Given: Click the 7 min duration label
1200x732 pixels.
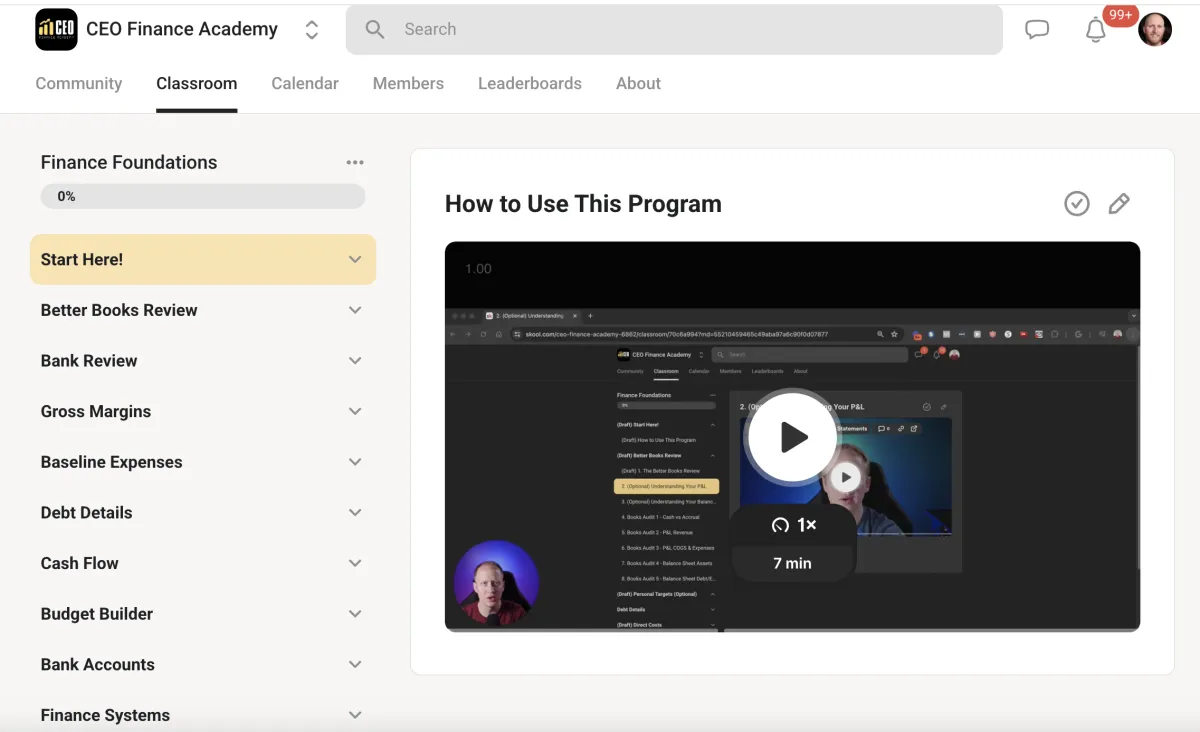Looking at the screenshot, I should [x=792, y=563].
